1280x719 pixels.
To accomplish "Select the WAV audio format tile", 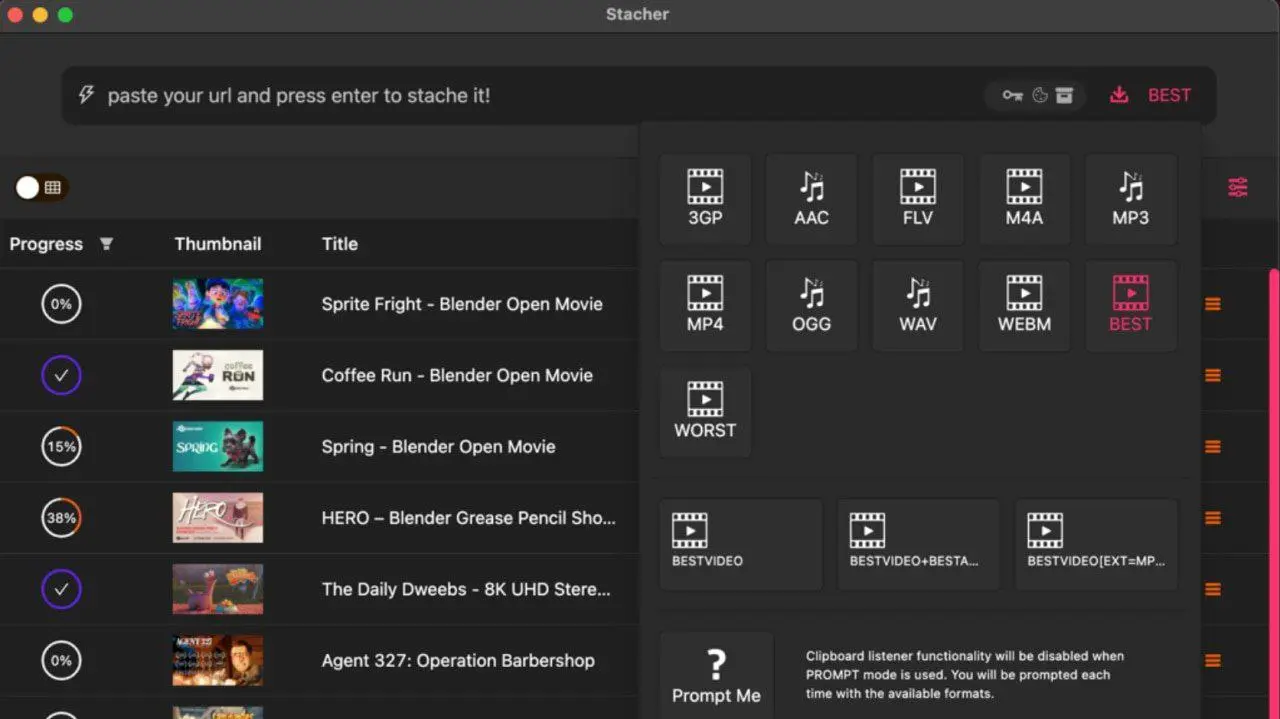I will [x=918, y=306].
